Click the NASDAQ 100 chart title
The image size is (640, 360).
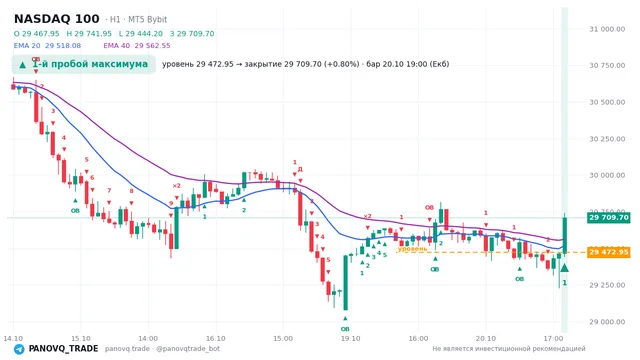click(x=57, y=19)
